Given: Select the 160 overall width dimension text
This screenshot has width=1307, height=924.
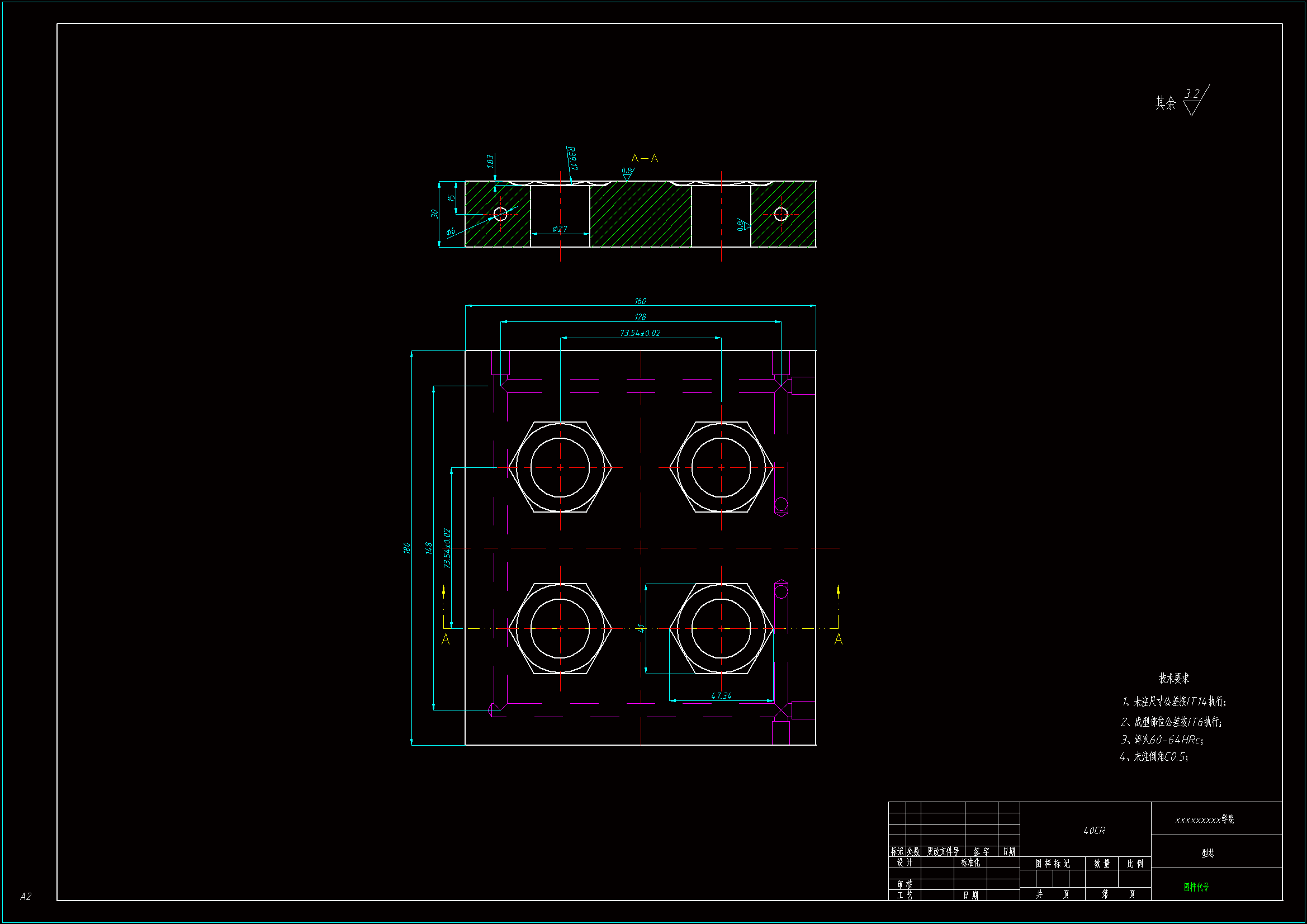Looking at the screenshot, I should pyautogui.click(x=640, y=301).
